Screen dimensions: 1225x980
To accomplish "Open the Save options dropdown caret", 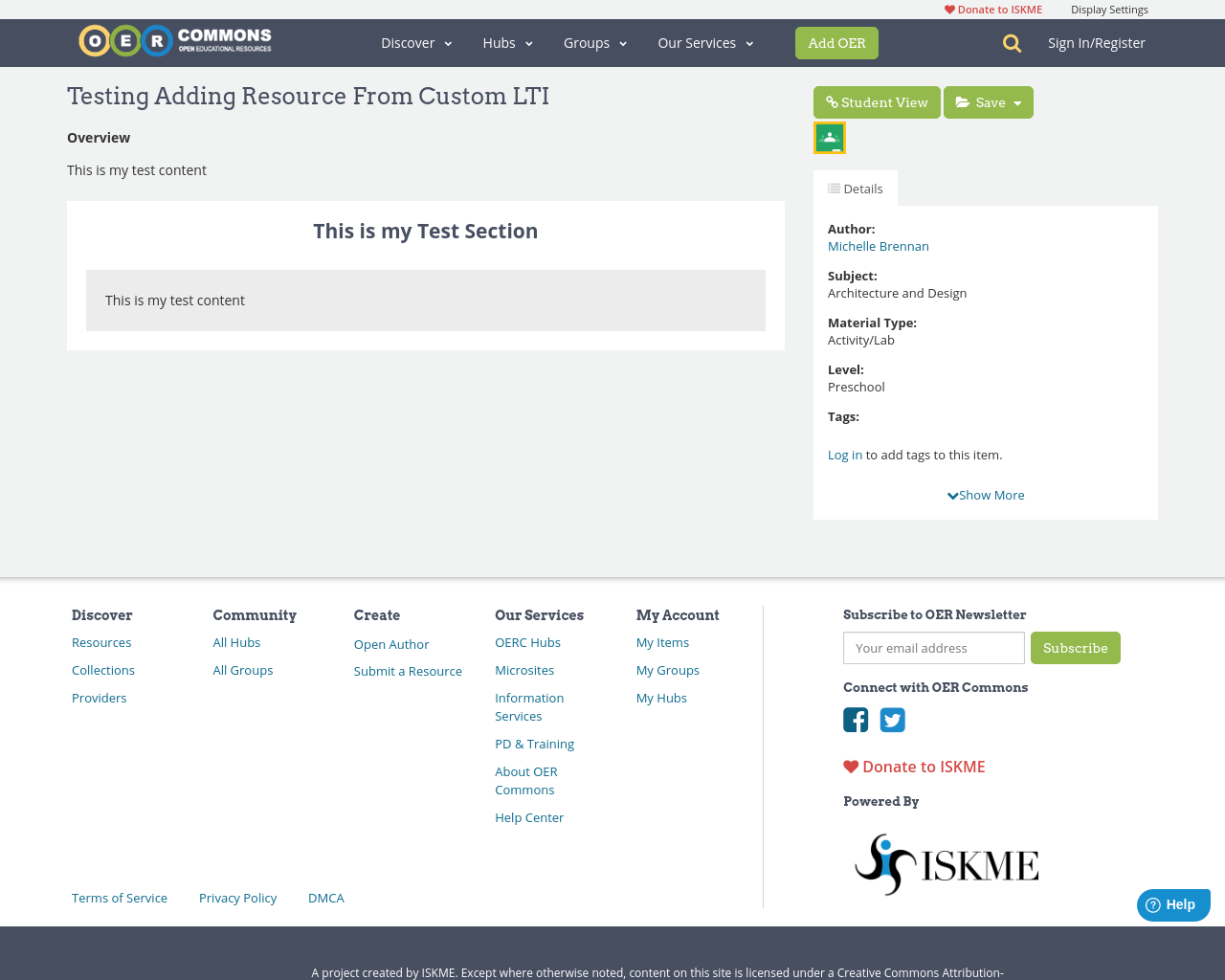I will [1019, 101].
